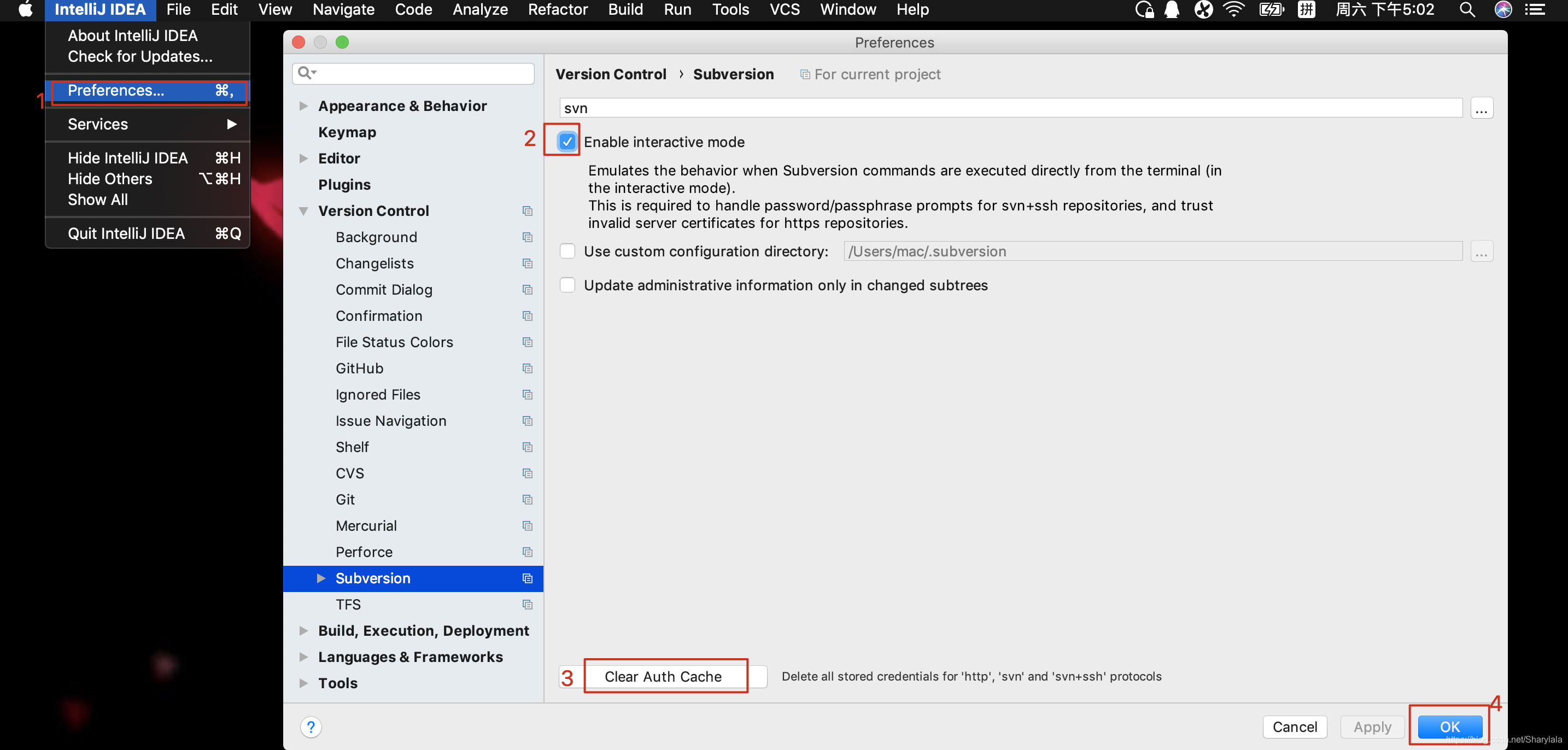Expand Appearance & Behavior section
This screenshot has width=1568, height=750.
pos(303,106)
